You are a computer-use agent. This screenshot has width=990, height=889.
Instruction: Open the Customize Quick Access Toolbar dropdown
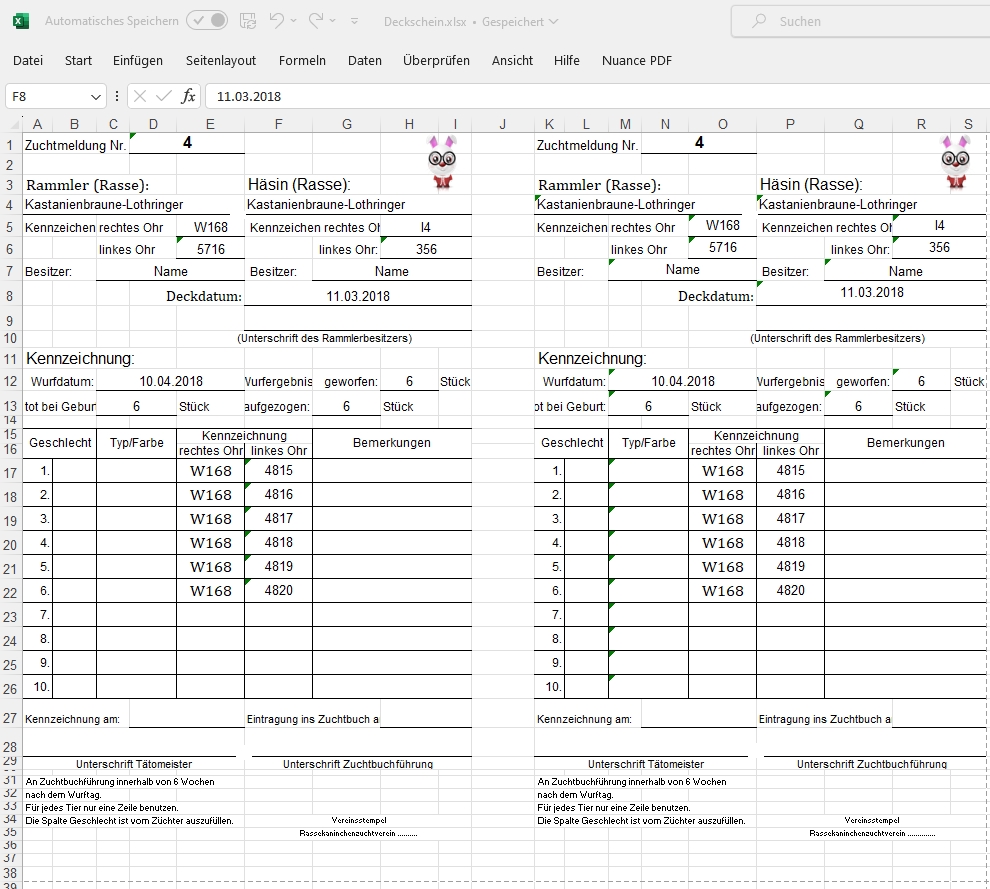tap(355, 21)
